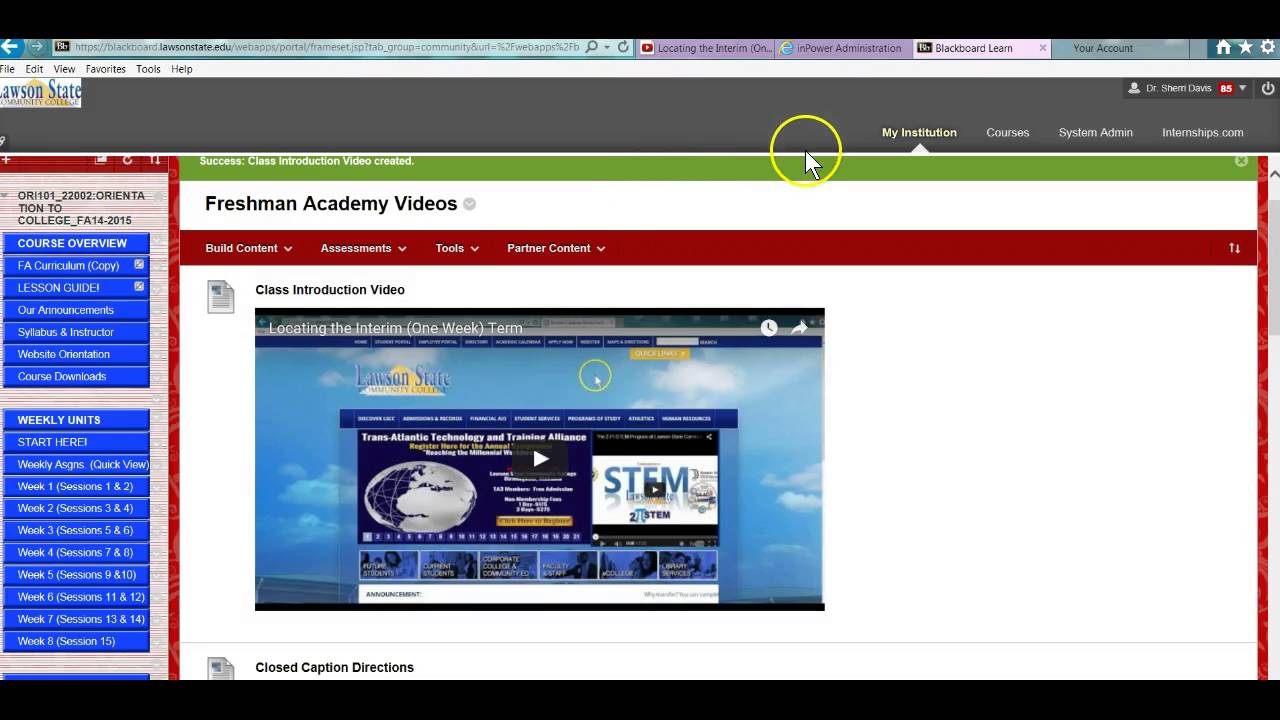Click the hidden-link icon beside LESSON GUIDE!
This screenshot has height=720, width=1280.
[x=139, y=287]
